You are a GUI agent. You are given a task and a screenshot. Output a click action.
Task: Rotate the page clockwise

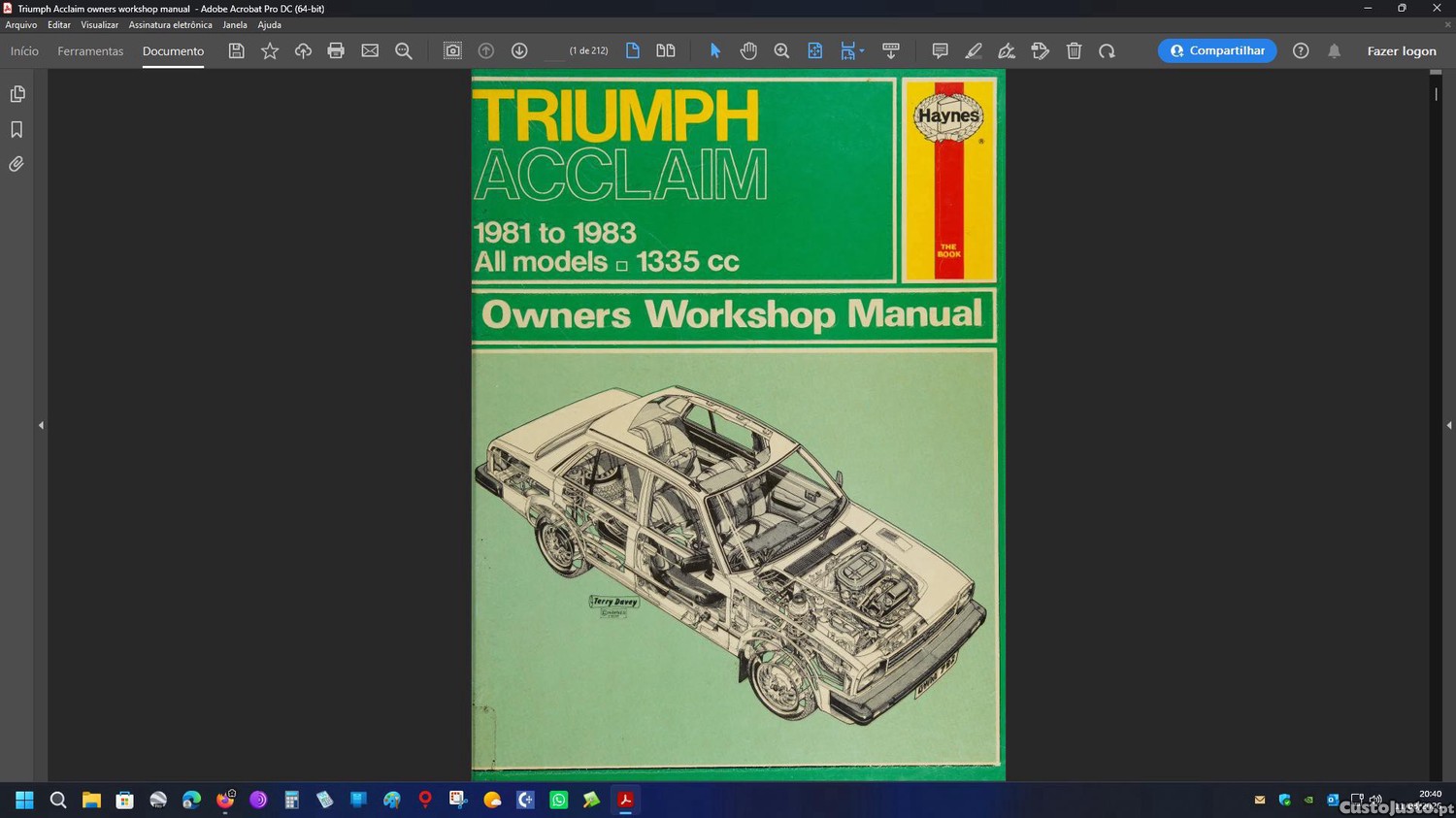coord(1107,50)
